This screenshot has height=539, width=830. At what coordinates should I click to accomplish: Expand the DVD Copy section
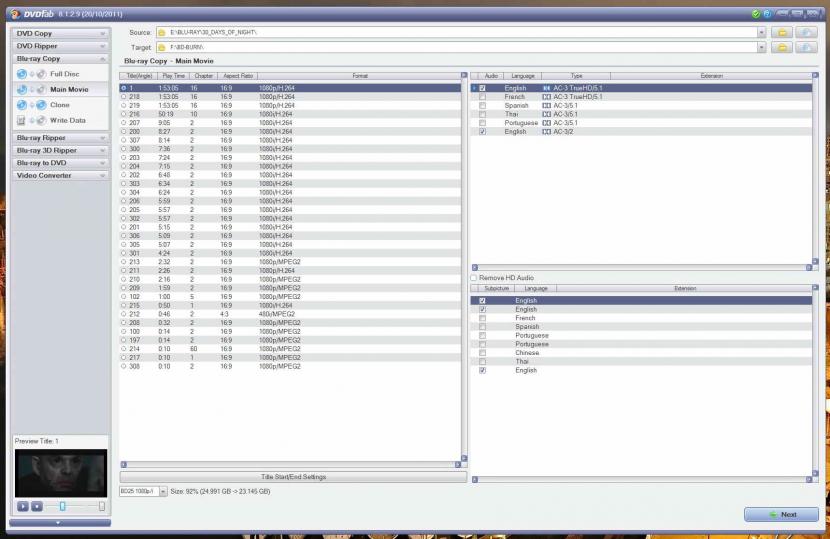pos(60,33)
